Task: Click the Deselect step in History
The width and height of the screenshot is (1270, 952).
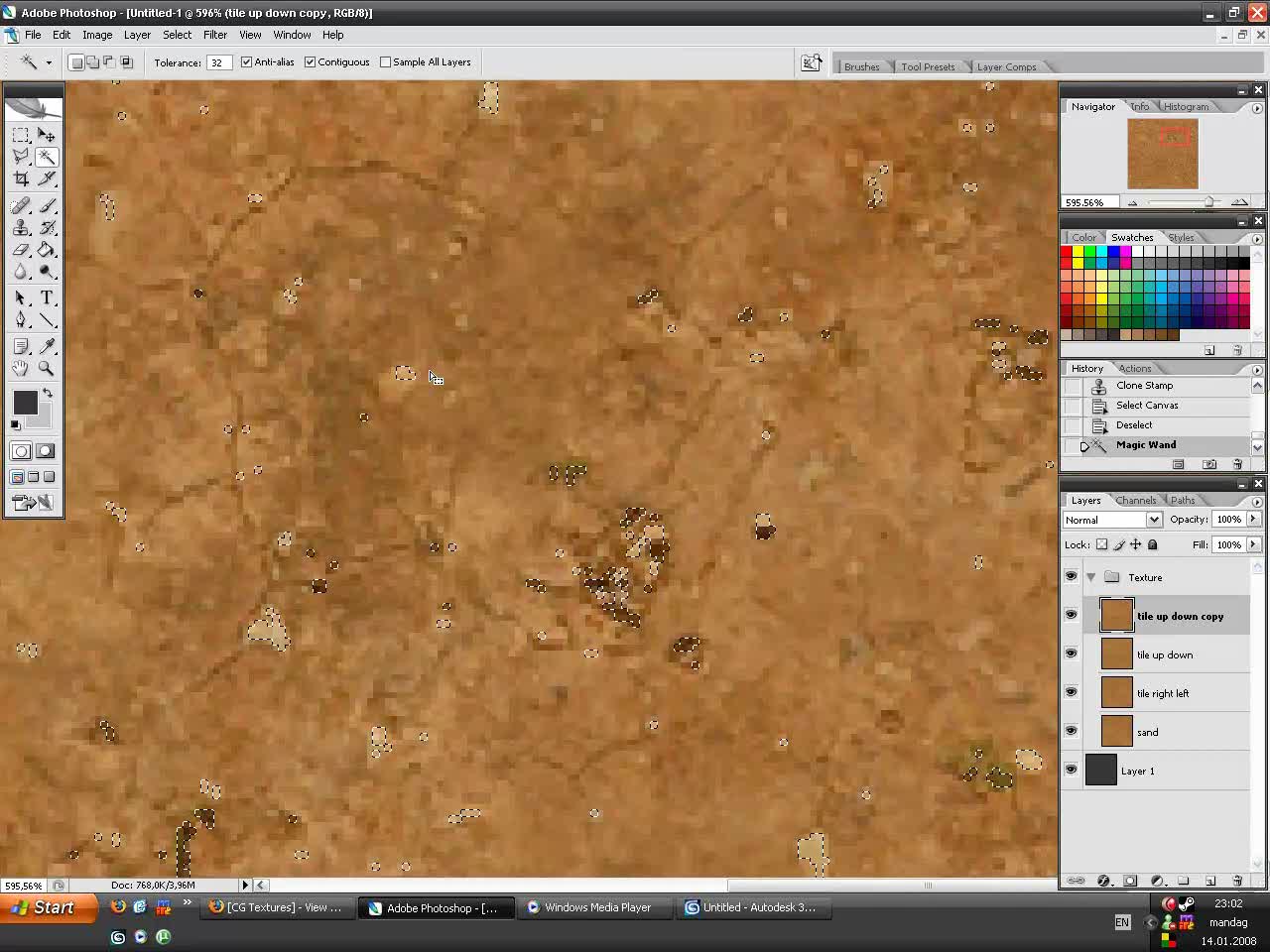Action: click(1133, 424)
